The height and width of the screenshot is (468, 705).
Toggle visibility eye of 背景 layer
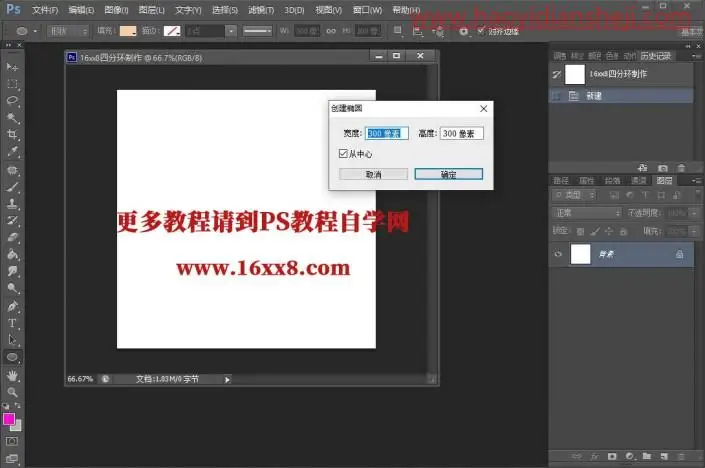[x=558, y=254]
